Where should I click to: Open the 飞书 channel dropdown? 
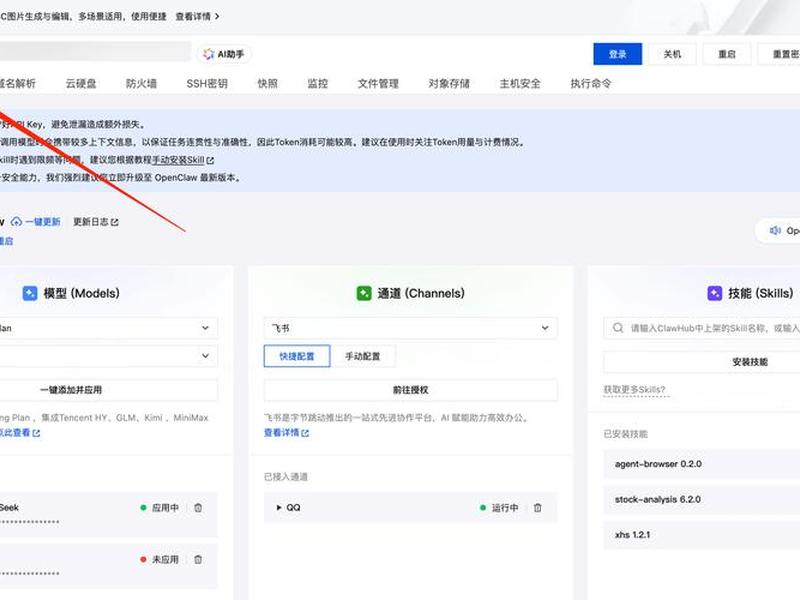pos(411,328)
